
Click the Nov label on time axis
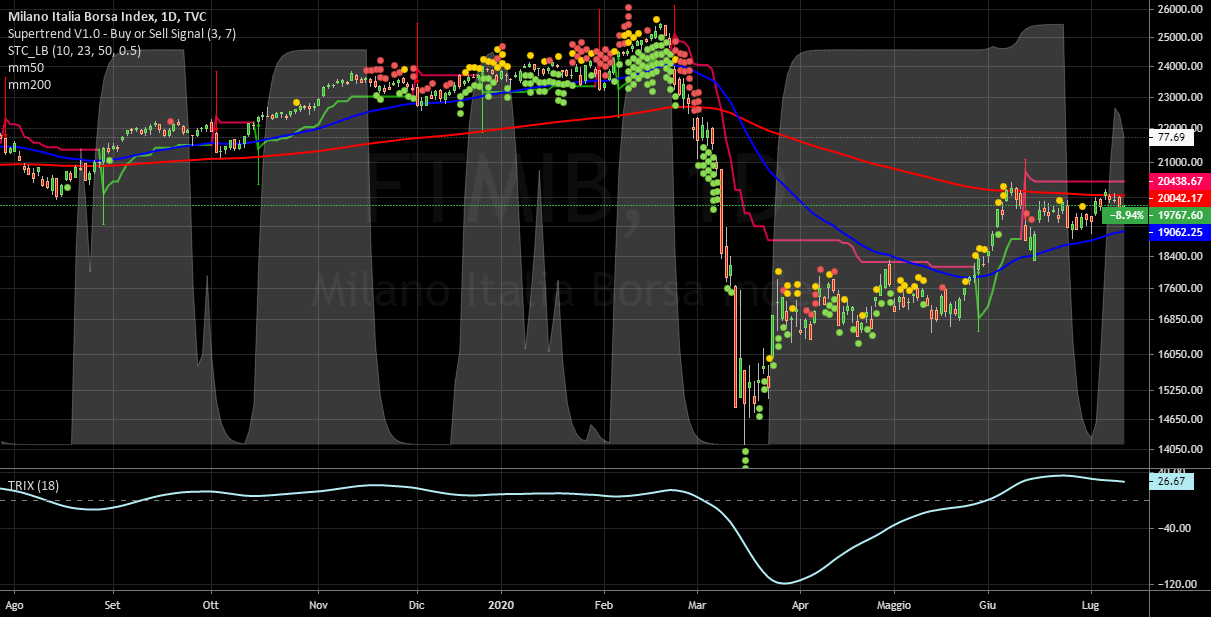318,606
